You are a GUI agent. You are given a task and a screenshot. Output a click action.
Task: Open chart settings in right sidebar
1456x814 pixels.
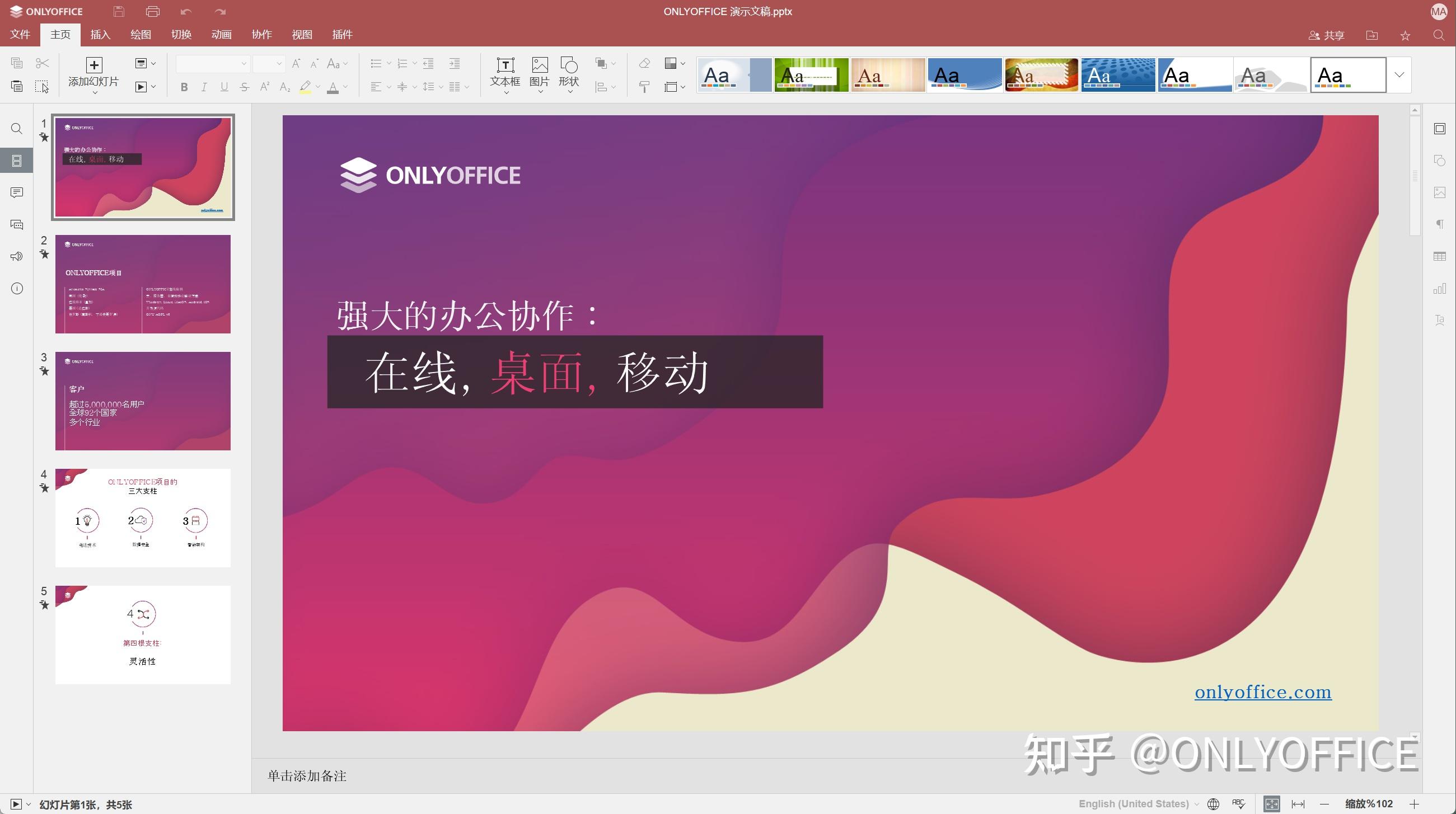1440,289
